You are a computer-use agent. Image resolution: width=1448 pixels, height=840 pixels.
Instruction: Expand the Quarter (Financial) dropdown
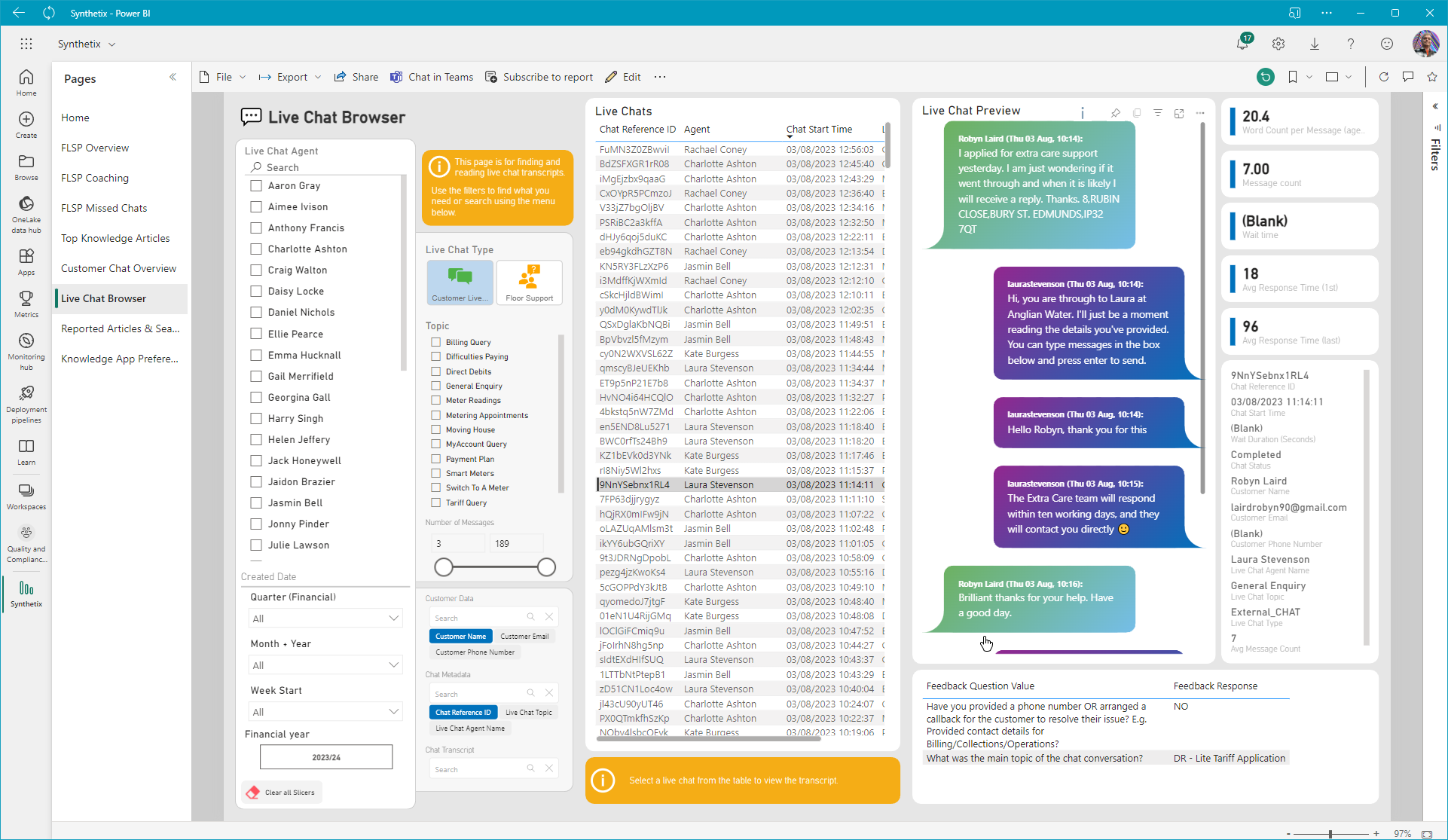(325, 619)
